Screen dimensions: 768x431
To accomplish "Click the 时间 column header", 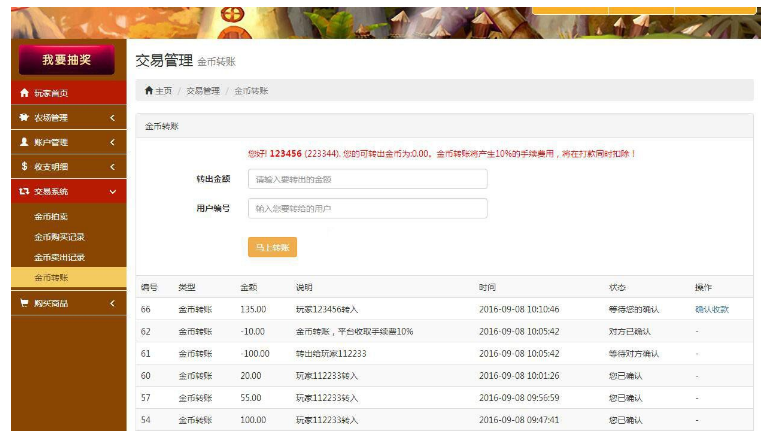I will [487, 287].
